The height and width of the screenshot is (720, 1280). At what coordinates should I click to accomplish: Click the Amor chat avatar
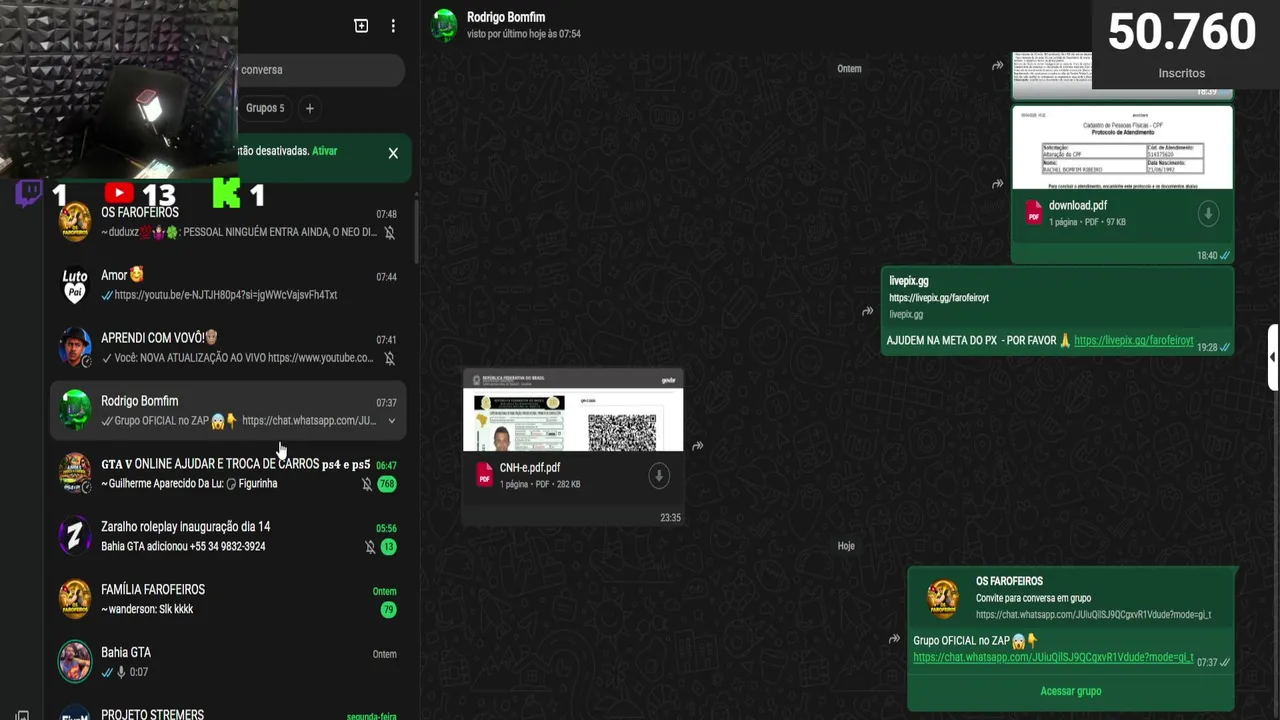click(x=75, y=285)
